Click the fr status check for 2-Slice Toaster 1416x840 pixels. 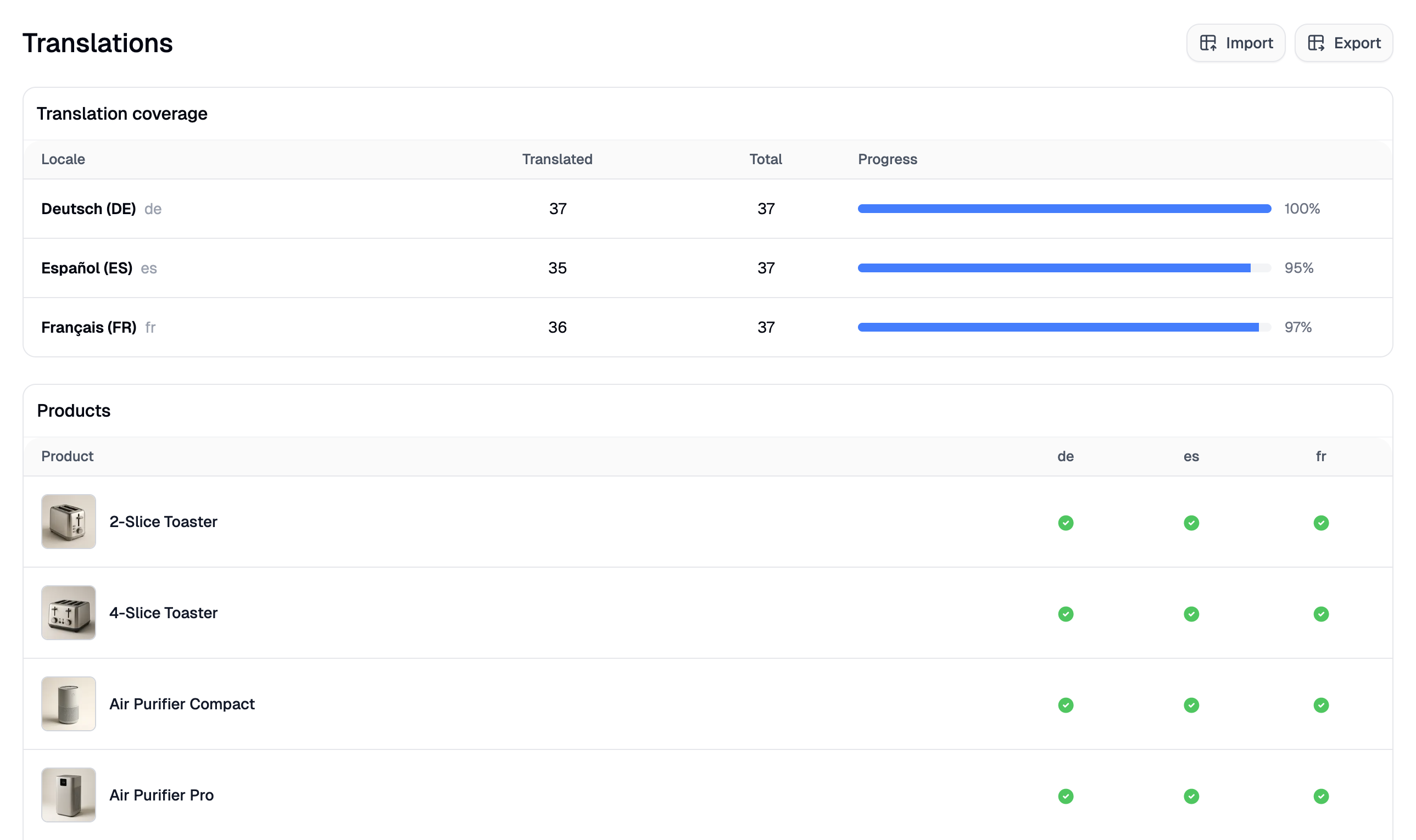point(1321,523)
